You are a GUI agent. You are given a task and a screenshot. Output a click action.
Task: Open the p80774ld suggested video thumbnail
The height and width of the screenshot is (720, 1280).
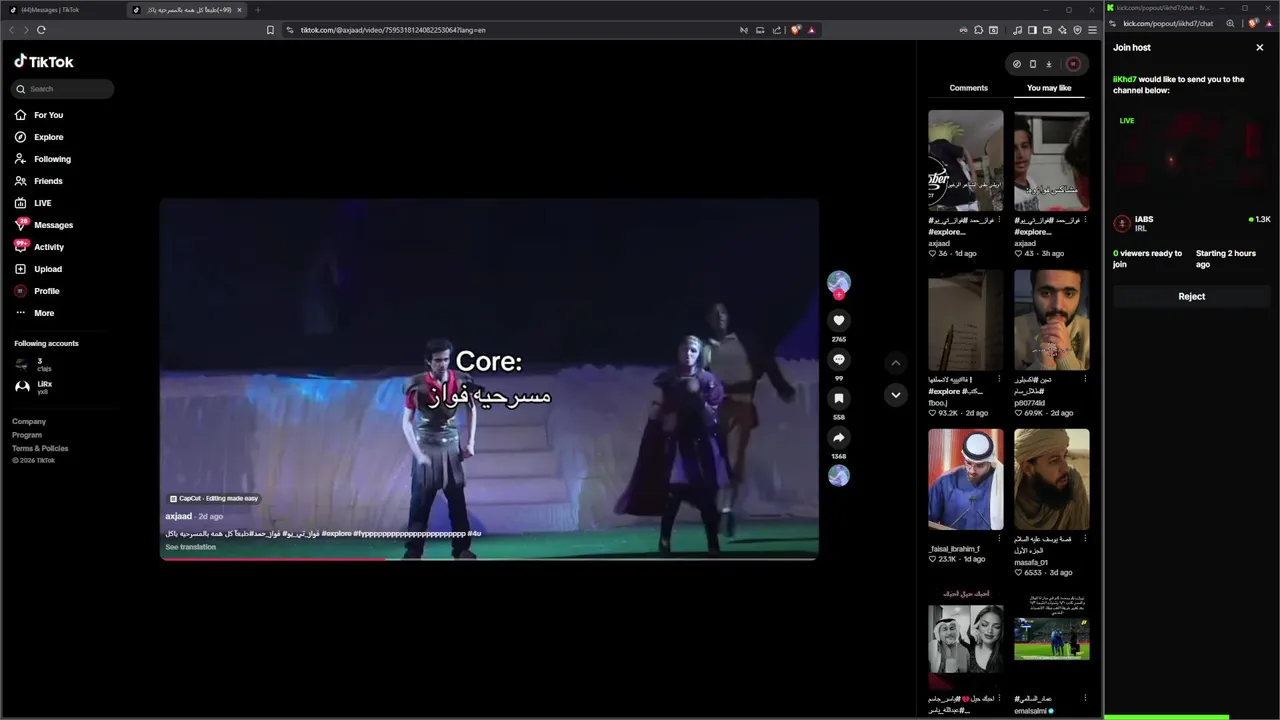1051,320
